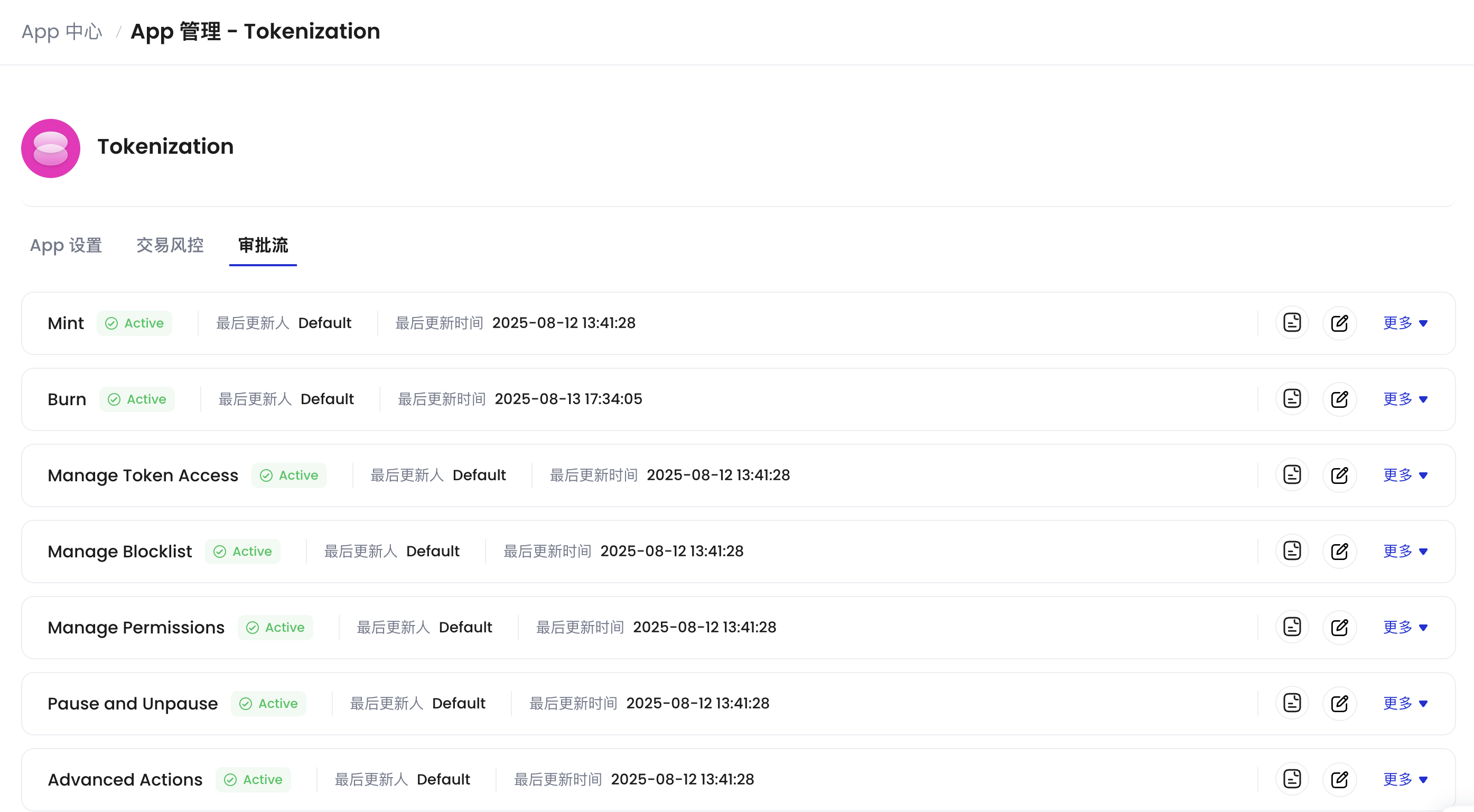The image size is (1474, 812).
Task: Open the view icon for Pause and Unpause
Action: [1292, 703]
